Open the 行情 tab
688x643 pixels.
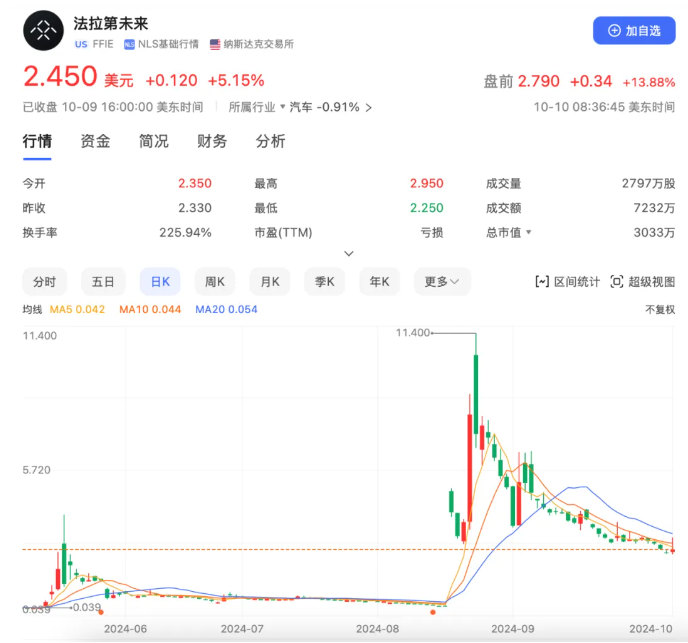point(37,141)
